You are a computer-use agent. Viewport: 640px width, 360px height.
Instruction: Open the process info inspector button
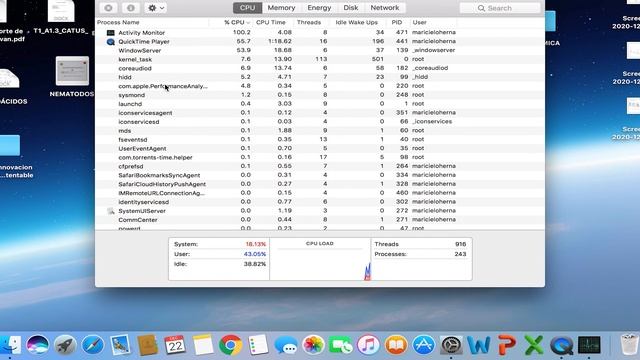(x=131, y=8)
